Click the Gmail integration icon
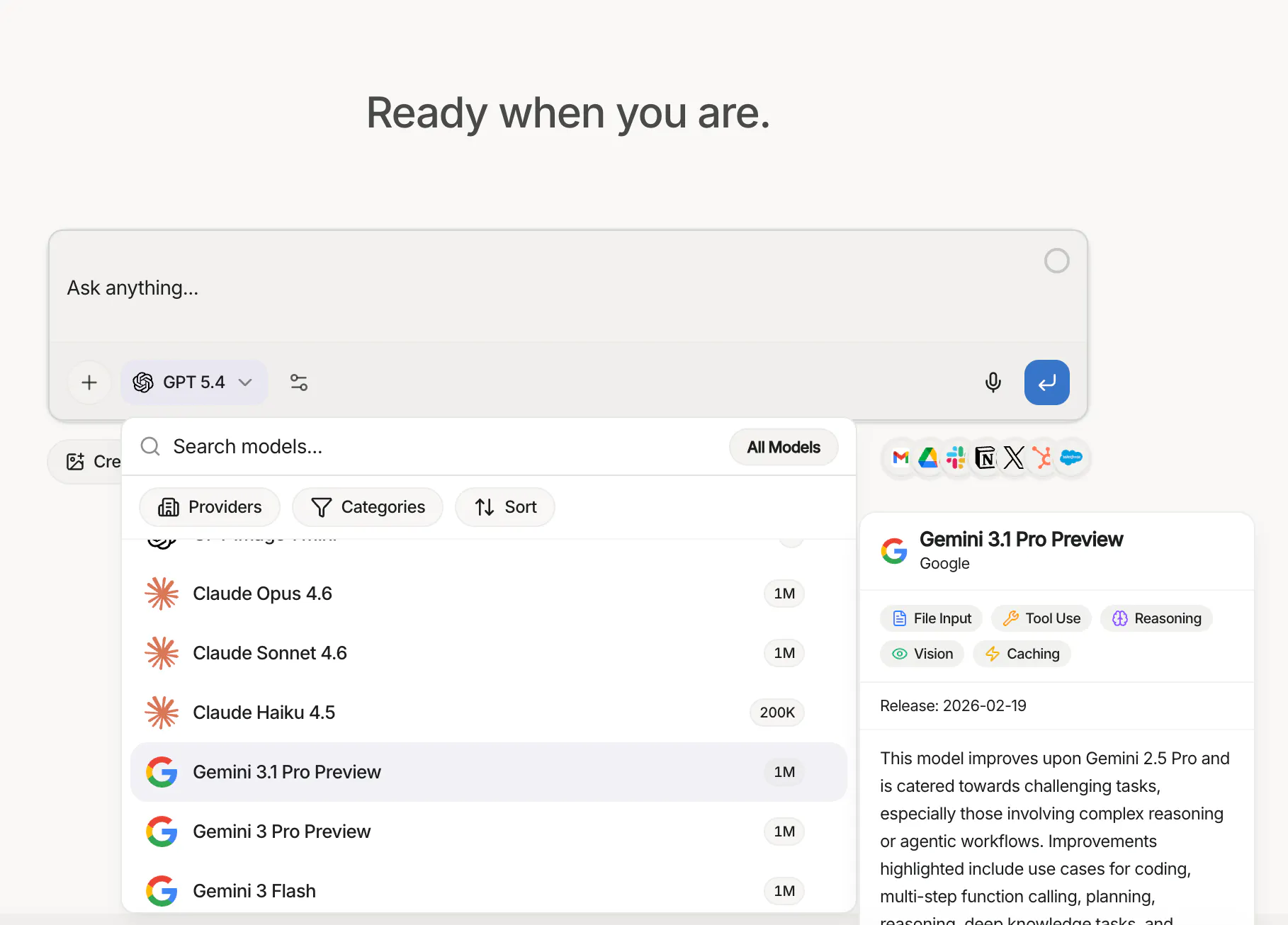 click(901, 458)
